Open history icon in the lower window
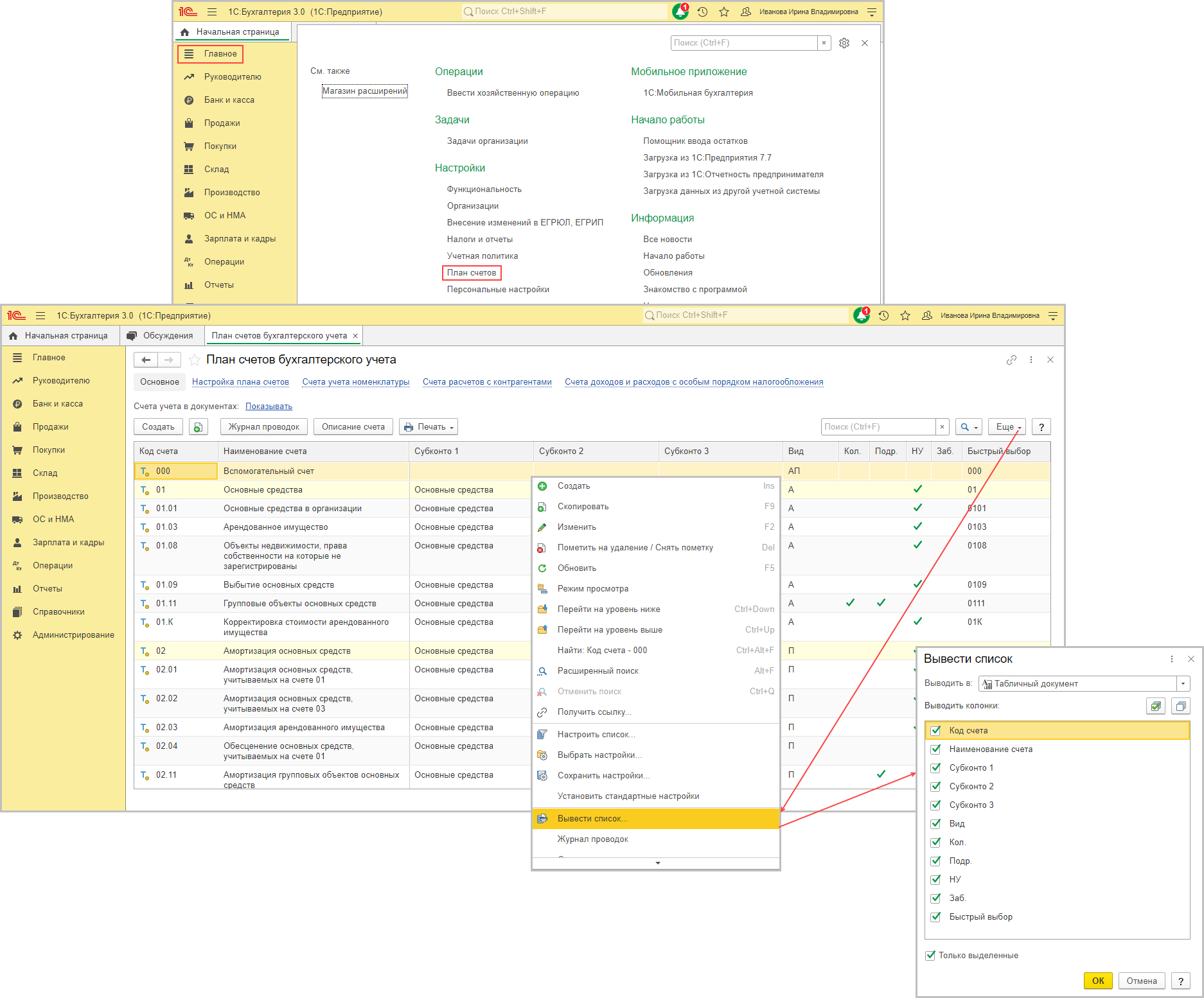1204x998 pixels. [883, 315]
